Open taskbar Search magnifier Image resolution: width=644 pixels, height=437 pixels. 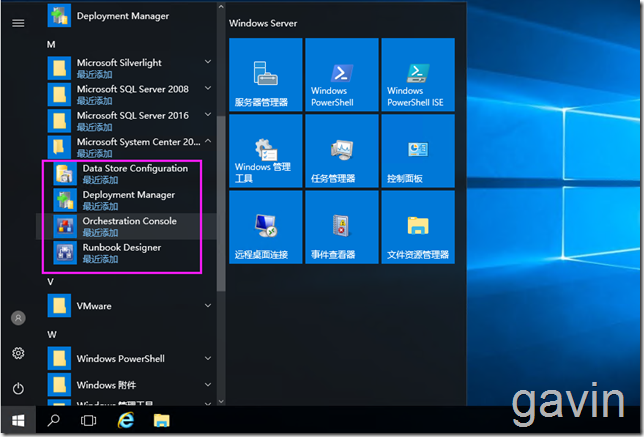coord(53,420)
